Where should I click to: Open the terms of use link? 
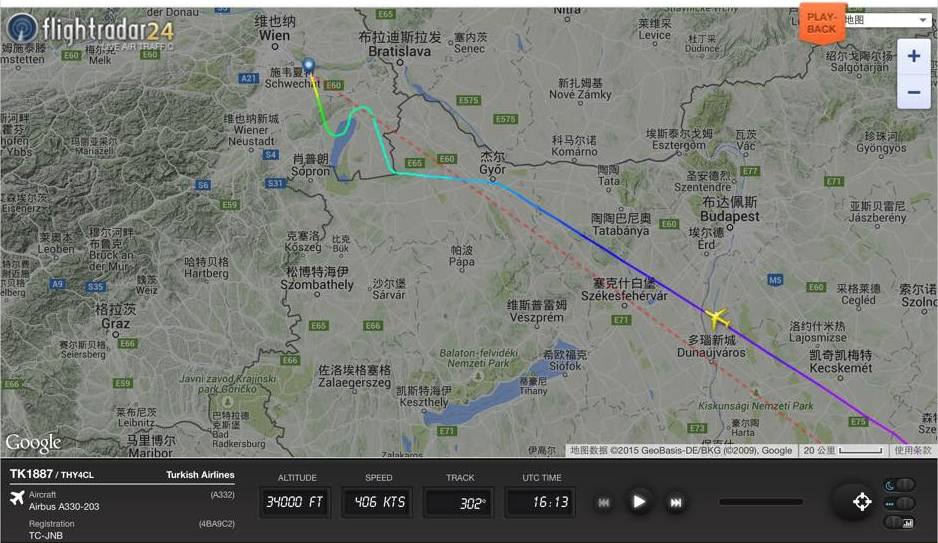(913, 450)
